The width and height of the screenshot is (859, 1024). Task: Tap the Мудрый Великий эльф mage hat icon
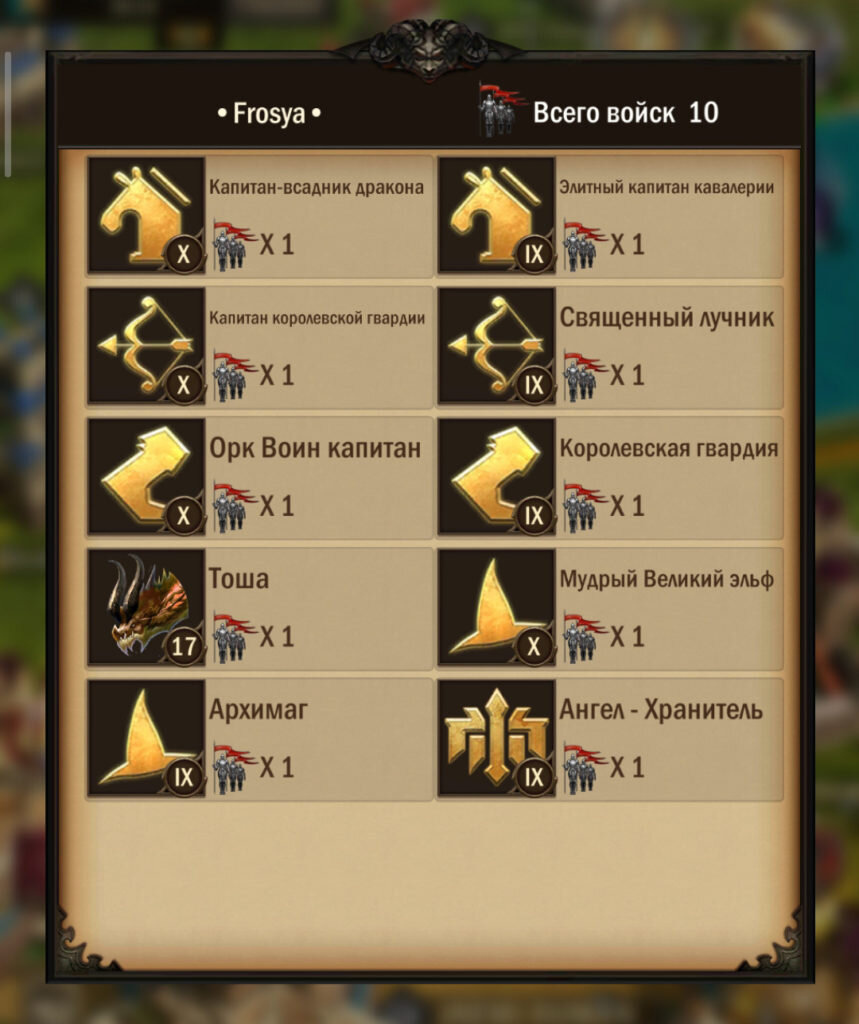496,606
